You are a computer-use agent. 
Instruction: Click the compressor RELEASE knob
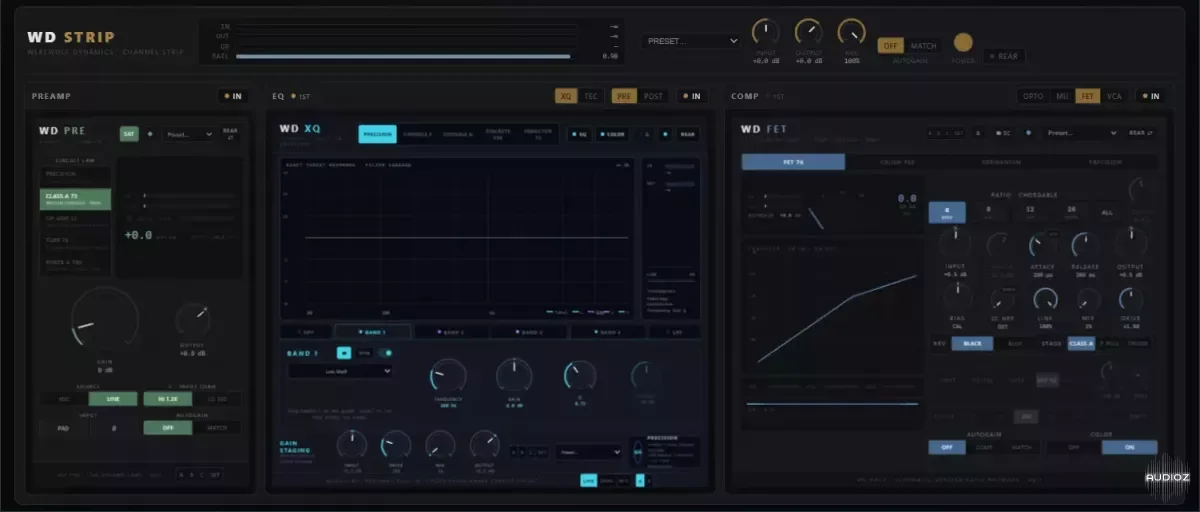pos(1085,245)
